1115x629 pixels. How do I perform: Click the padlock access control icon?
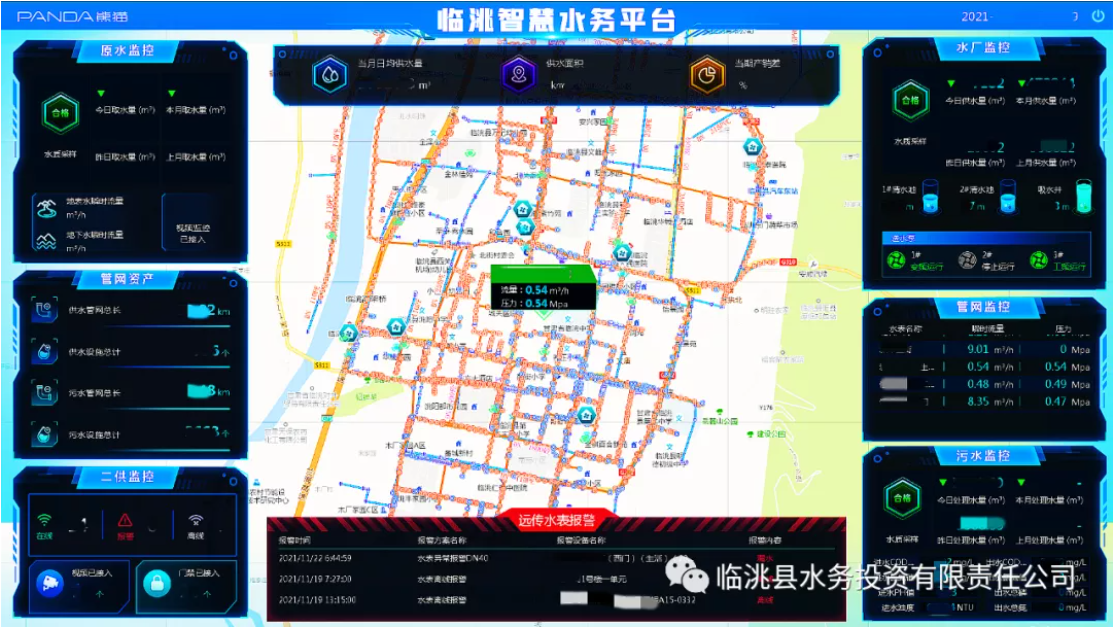point(159,583)
